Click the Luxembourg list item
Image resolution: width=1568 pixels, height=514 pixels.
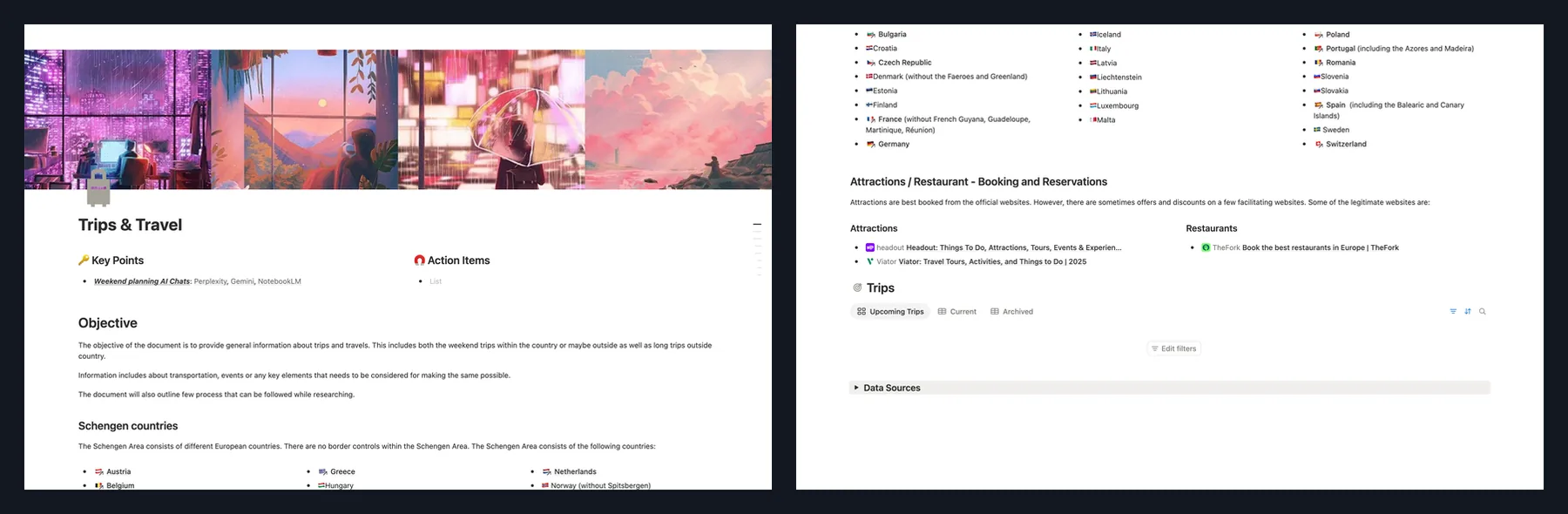pos(1113,106)
